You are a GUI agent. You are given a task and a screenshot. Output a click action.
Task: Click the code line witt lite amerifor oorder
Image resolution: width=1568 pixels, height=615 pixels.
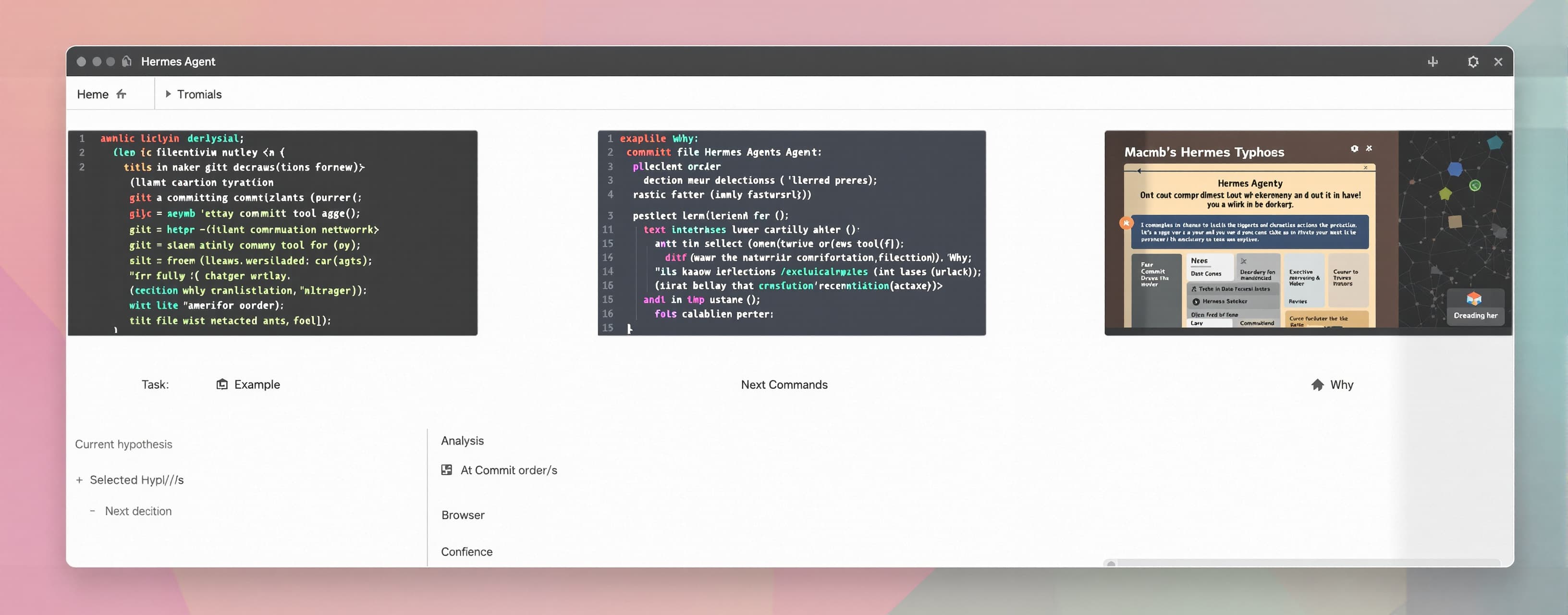click(x=207, y=306)
